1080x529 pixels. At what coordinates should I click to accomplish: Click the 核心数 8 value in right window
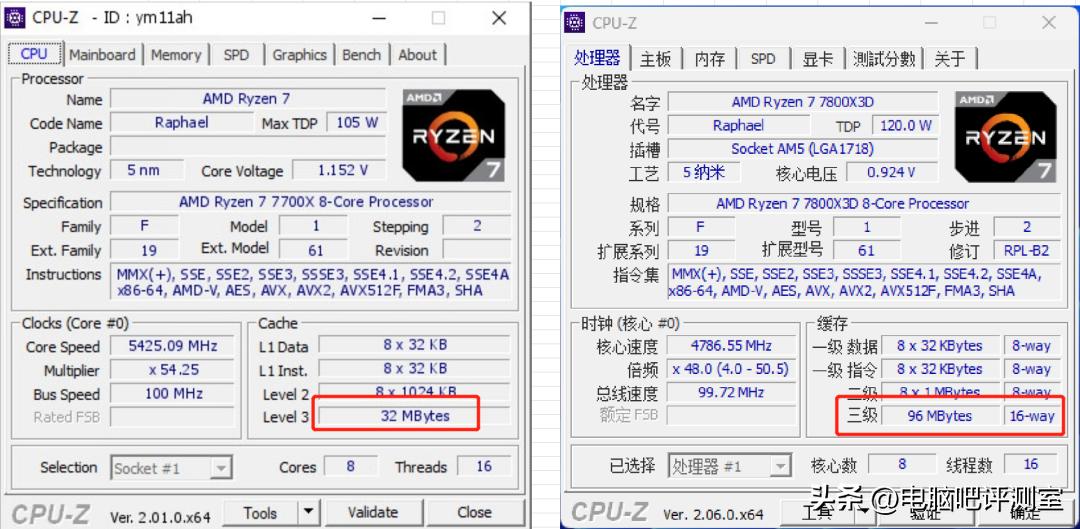[902, 464]
